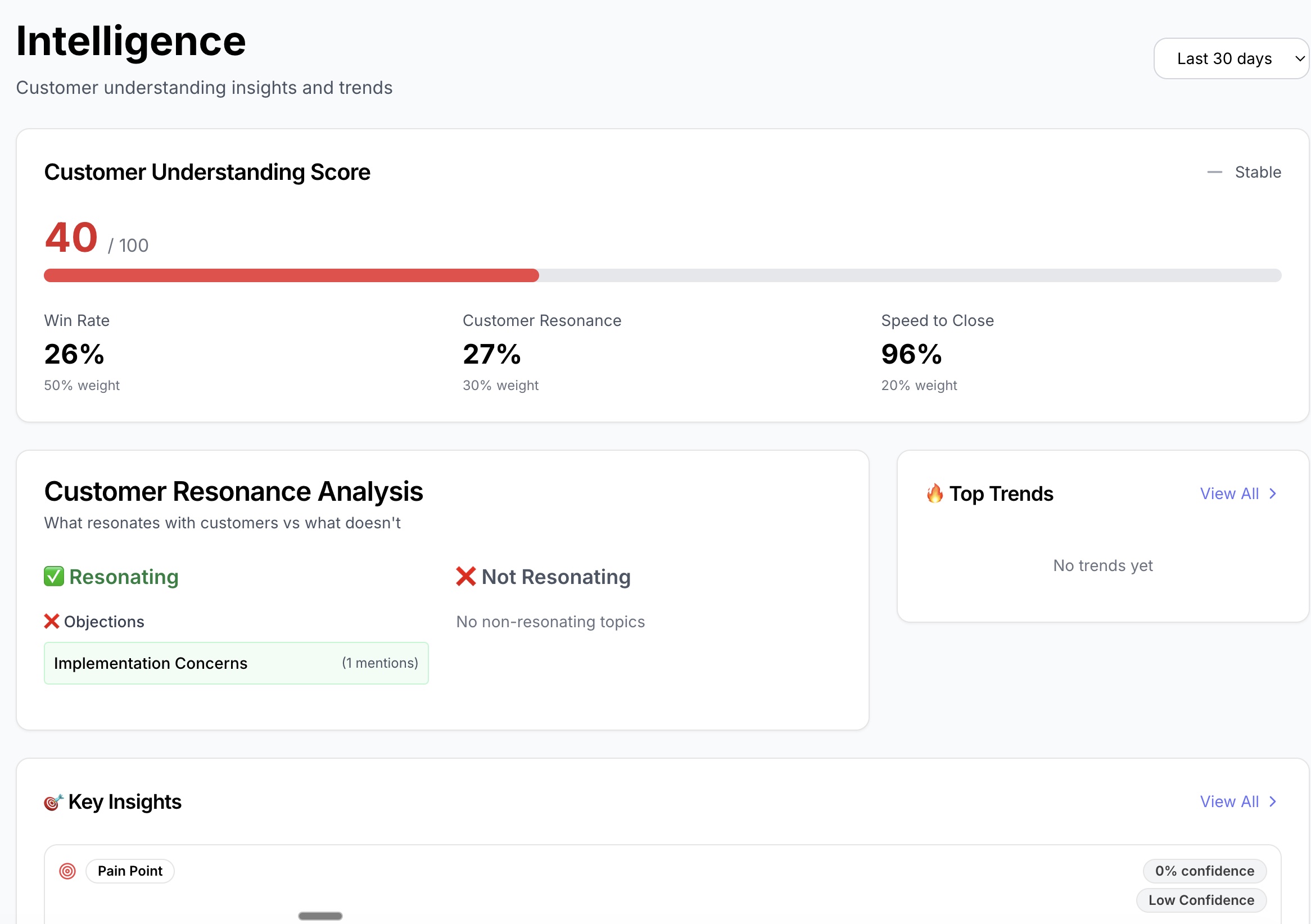Click the fire icon beside Top Trends
This screenshot has height=924, width=1311.
tap(934, 493)
